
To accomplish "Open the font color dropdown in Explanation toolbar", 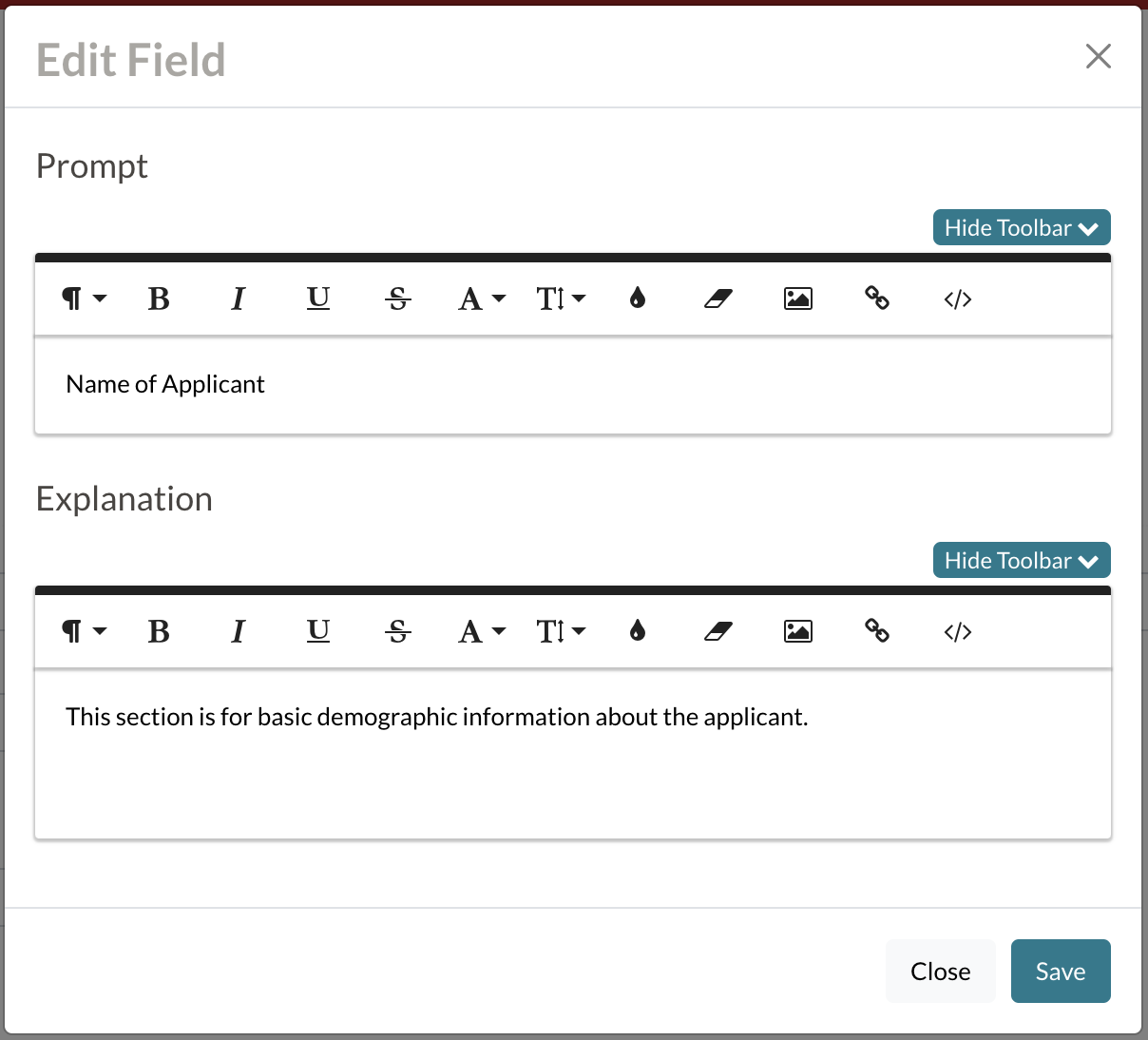I will point(482,630).
